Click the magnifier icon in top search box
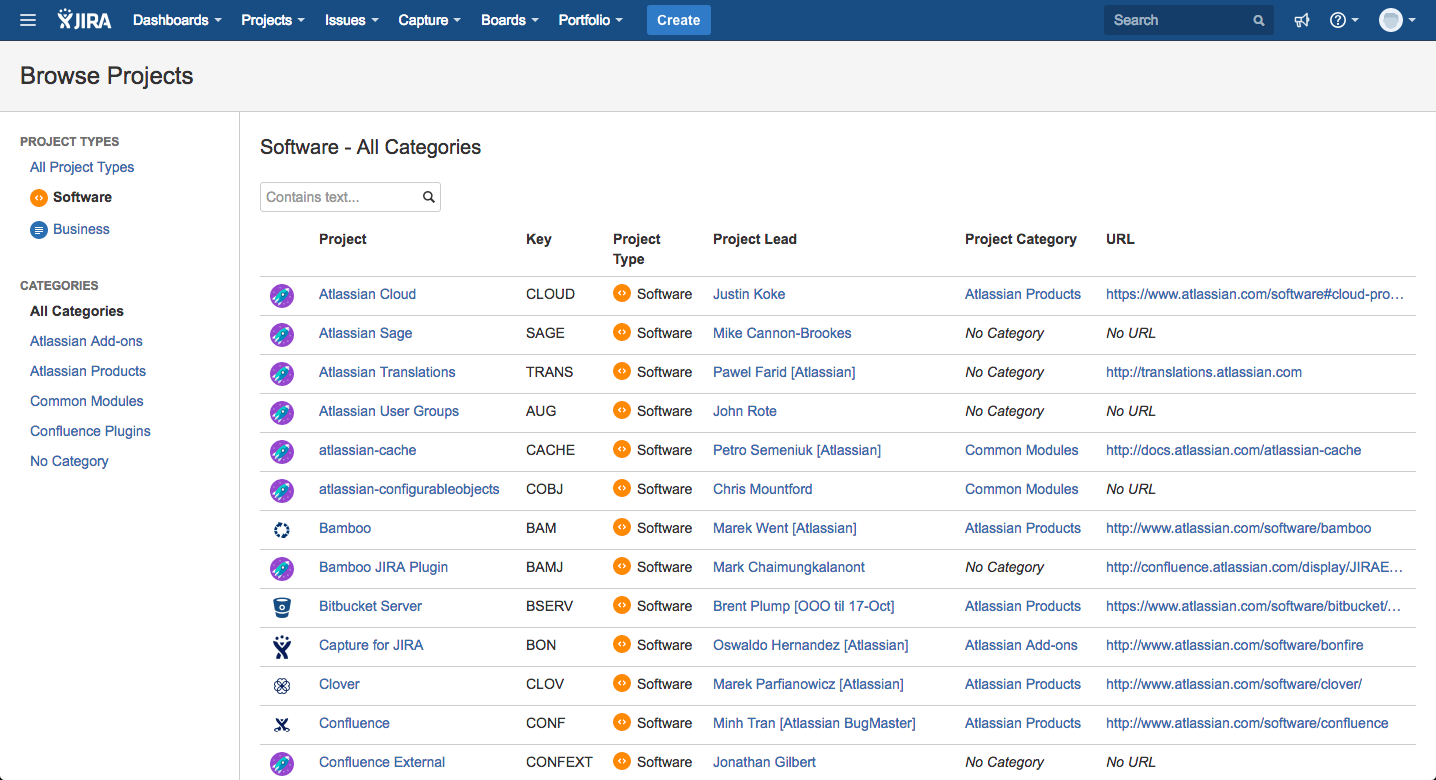This screenshot has width=1436, height=780. pyautogui.click(x=1259, y=20)
